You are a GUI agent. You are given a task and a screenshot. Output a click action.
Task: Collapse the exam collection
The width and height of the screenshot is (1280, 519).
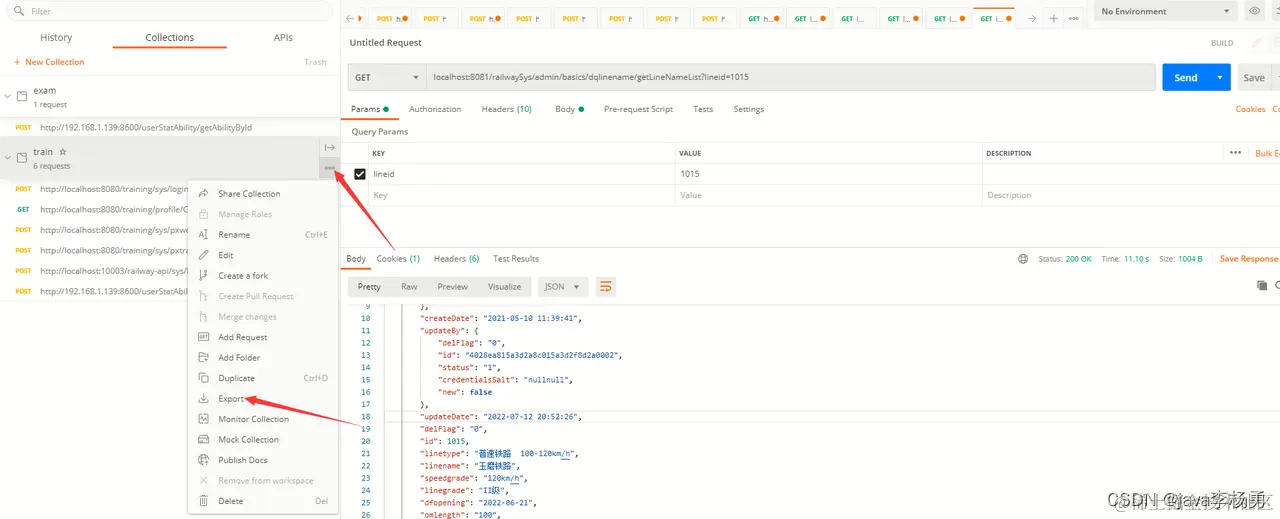pyautogui.click(x=7, y=96)
